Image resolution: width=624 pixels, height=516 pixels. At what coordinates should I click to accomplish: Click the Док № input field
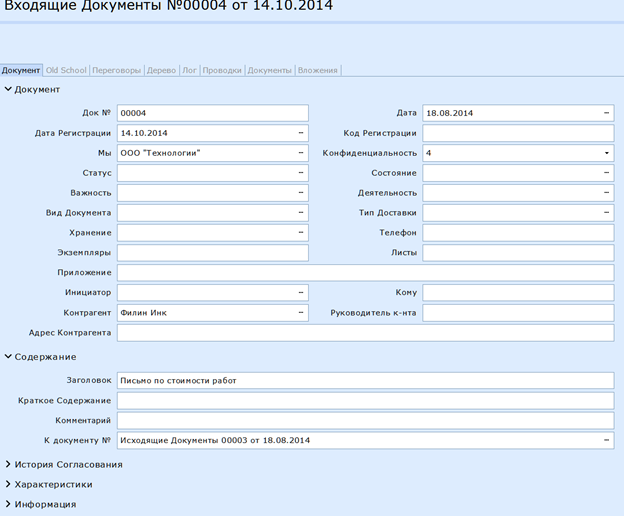213,113
